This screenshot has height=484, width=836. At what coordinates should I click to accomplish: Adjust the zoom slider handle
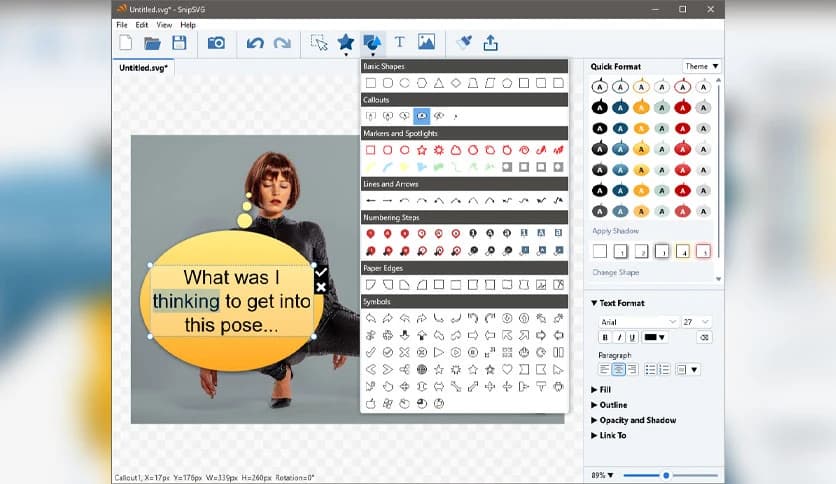666,475
